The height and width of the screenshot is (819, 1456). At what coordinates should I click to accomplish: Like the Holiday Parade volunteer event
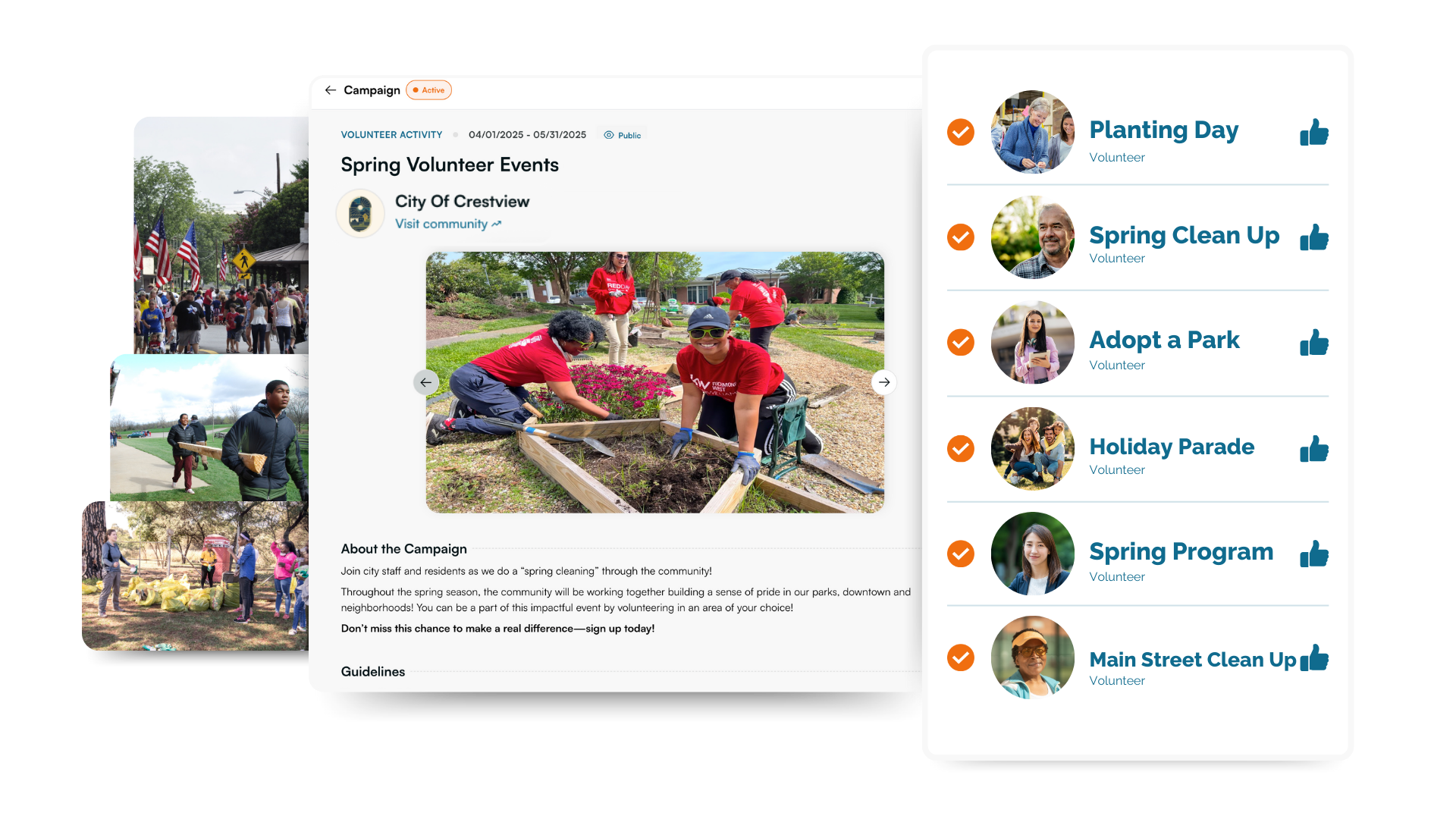point(1314,449)
